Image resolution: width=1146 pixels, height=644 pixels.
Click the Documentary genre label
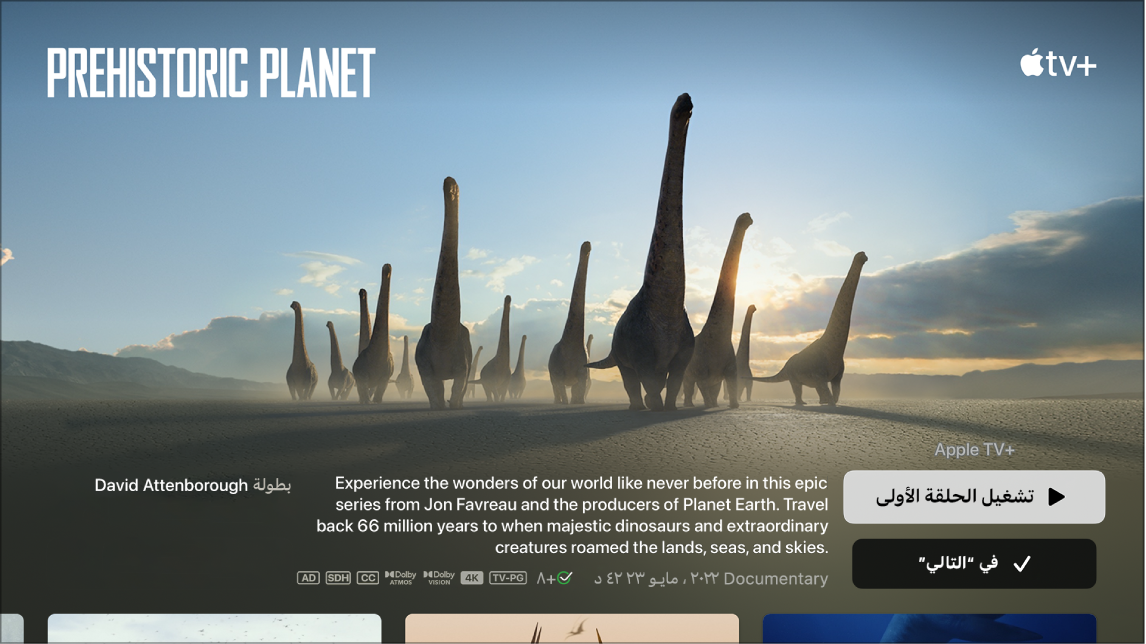point(775,579)
